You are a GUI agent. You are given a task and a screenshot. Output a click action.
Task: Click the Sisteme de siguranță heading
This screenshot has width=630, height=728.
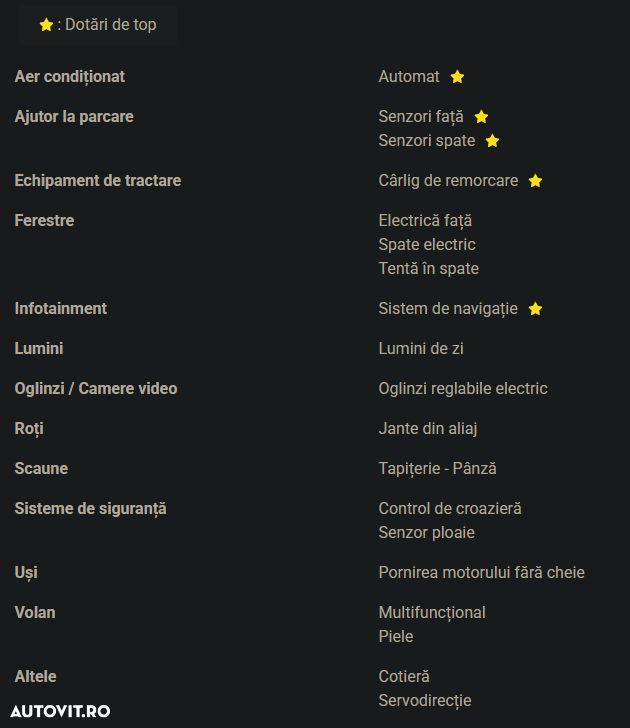pyautogui.click(x=91, y=509)
